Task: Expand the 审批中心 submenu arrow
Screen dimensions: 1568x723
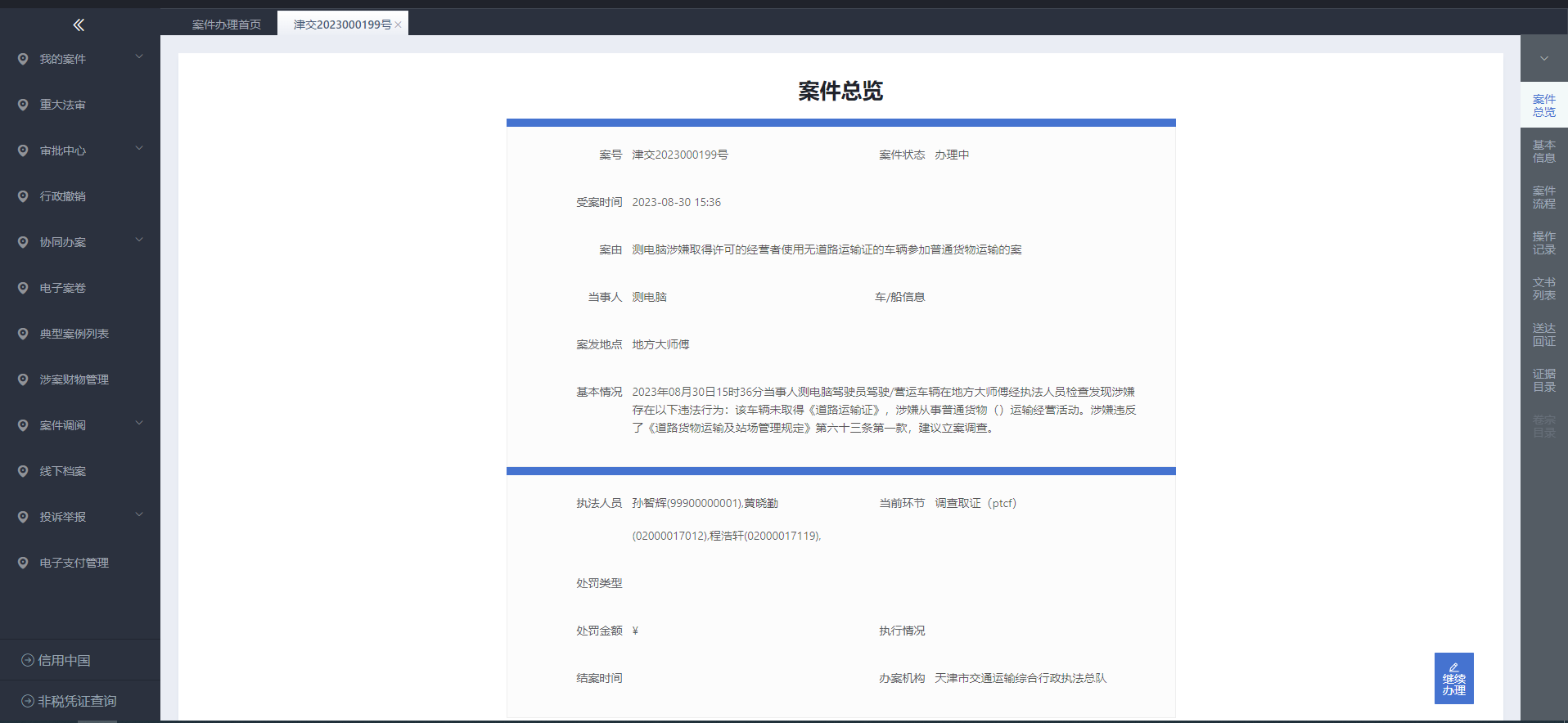Action: (139, 149)
